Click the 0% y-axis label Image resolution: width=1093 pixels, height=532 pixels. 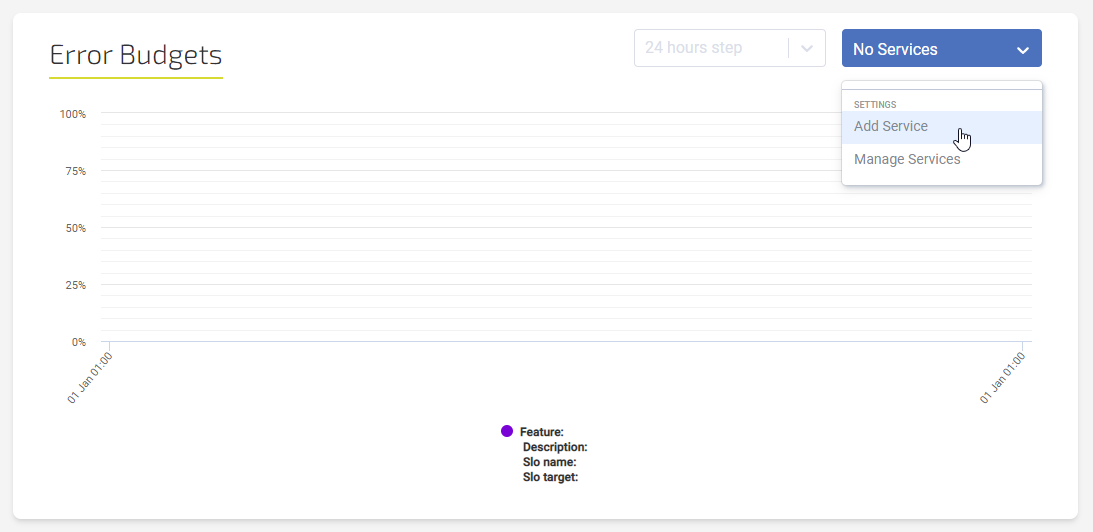coord(79,342)
